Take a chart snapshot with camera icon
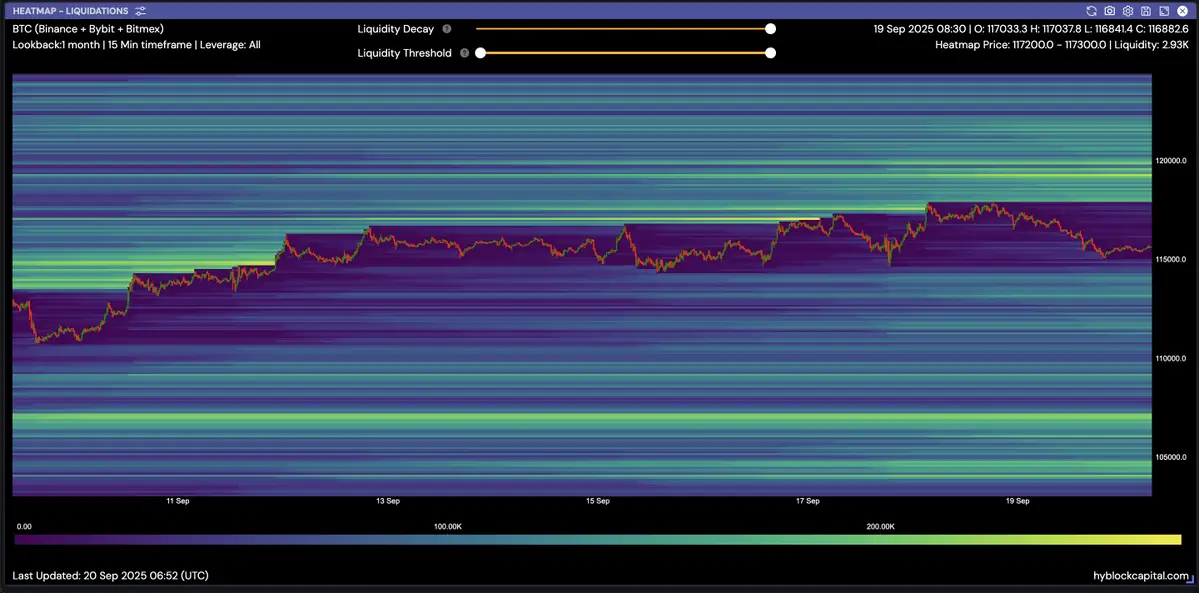1199x593 pixels. click(1110, 11)
